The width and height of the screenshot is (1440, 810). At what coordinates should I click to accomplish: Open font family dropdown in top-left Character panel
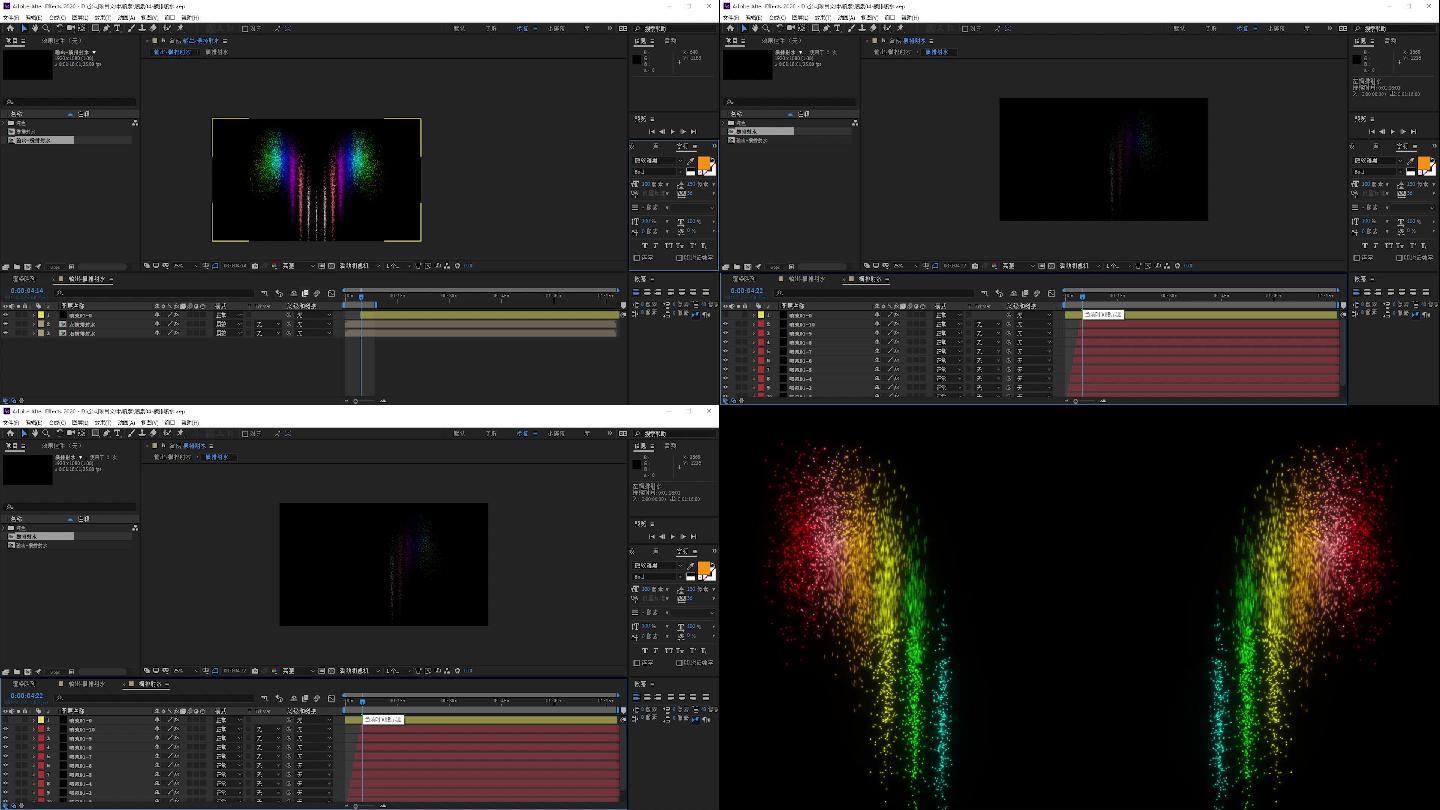tap(658, 160)
